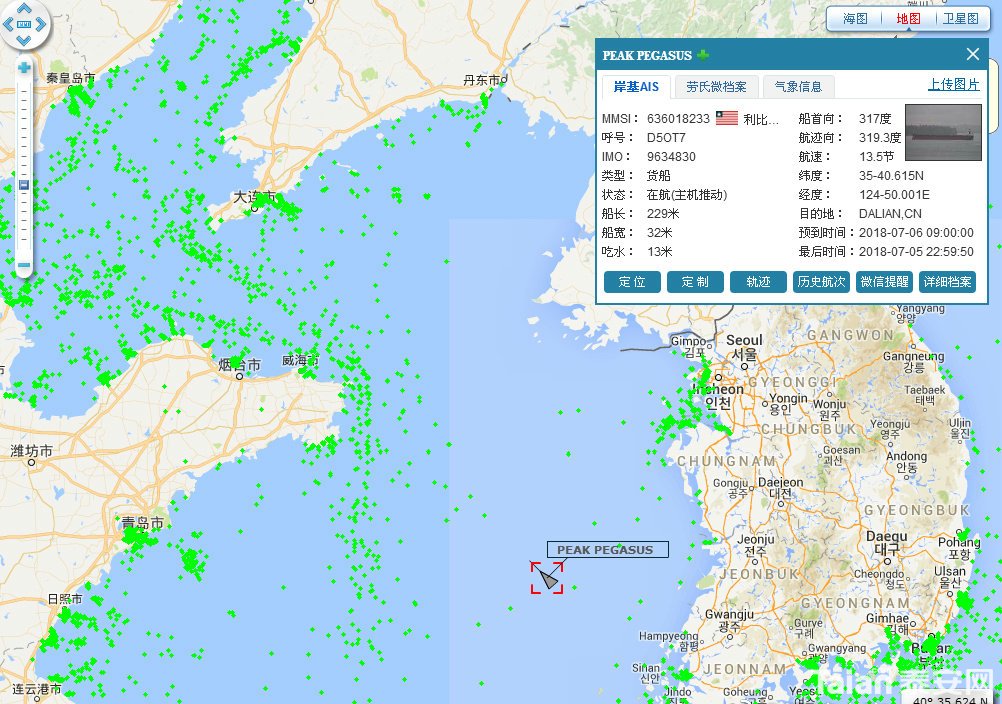Select the MMSI value 636018233
The image size is (1002, 704).
678,119
